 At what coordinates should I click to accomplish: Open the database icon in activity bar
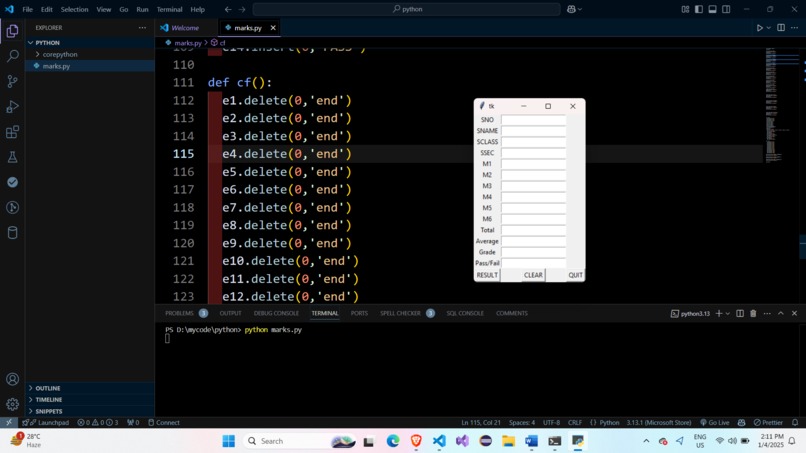coord(12,232)
